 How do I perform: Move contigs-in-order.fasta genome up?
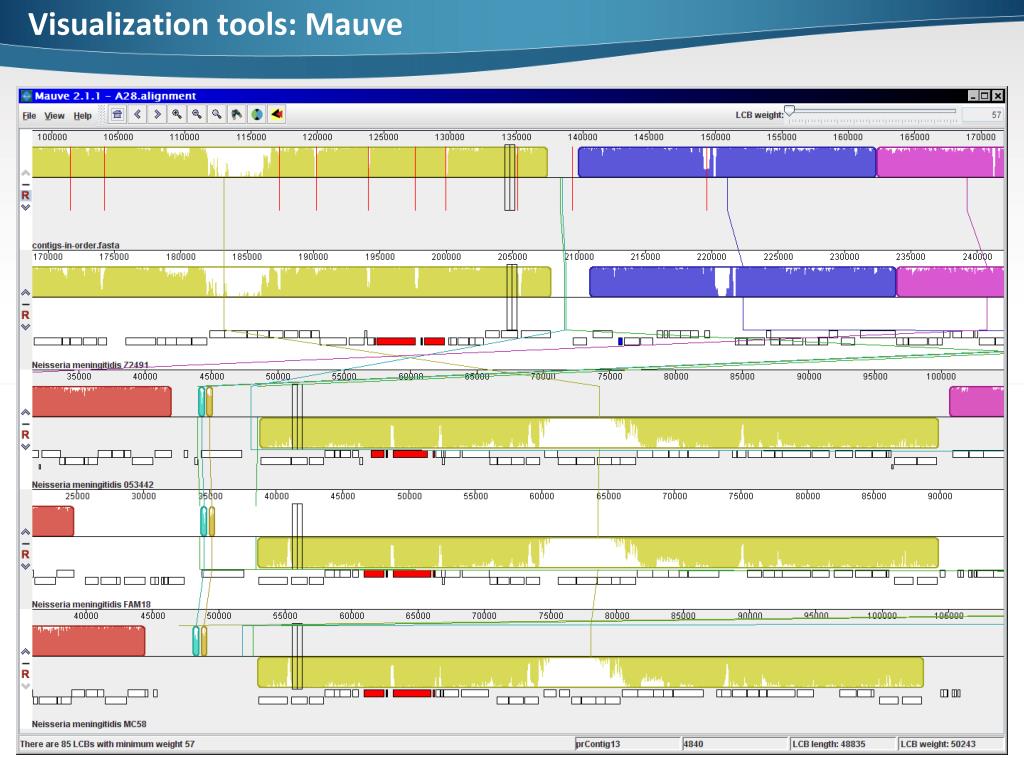25,174
